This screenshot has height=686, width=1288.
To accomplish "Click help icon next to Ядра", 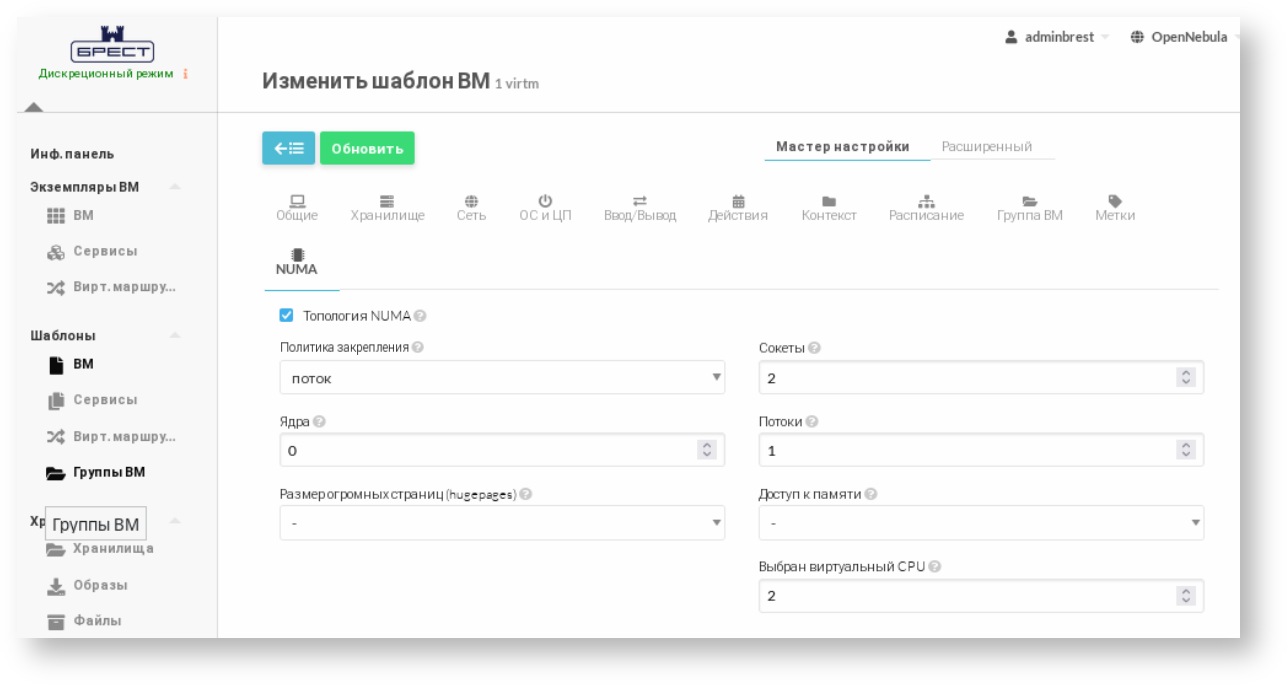I will [319, 422].
